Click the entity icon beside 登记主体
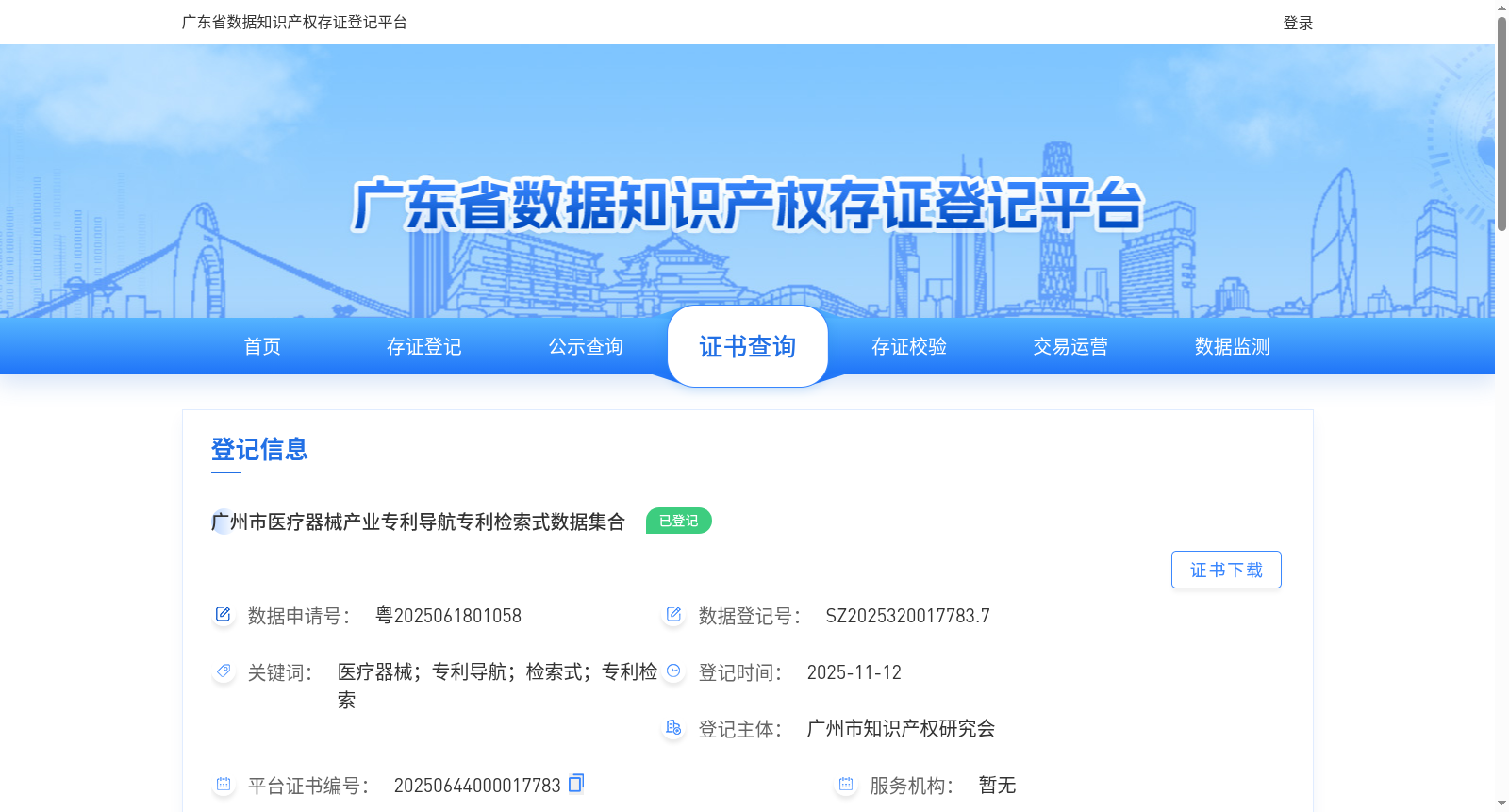1509x812 pixels. pyautogui.click(x=673, y=728)
